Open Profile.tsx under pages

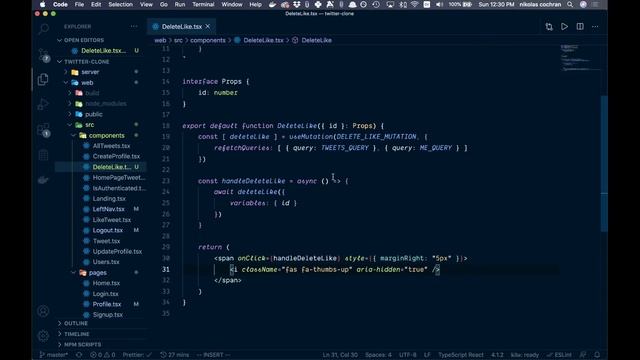pos(107,304)
